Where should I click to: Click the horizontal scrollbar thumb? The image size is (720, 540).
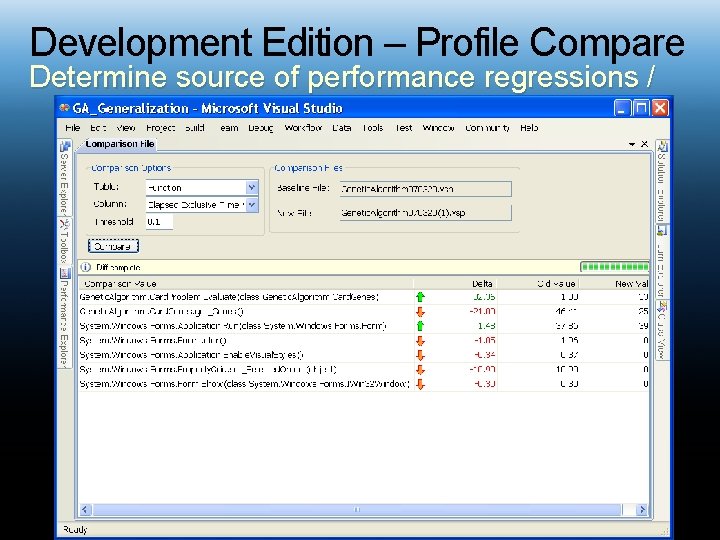(357, 509)
